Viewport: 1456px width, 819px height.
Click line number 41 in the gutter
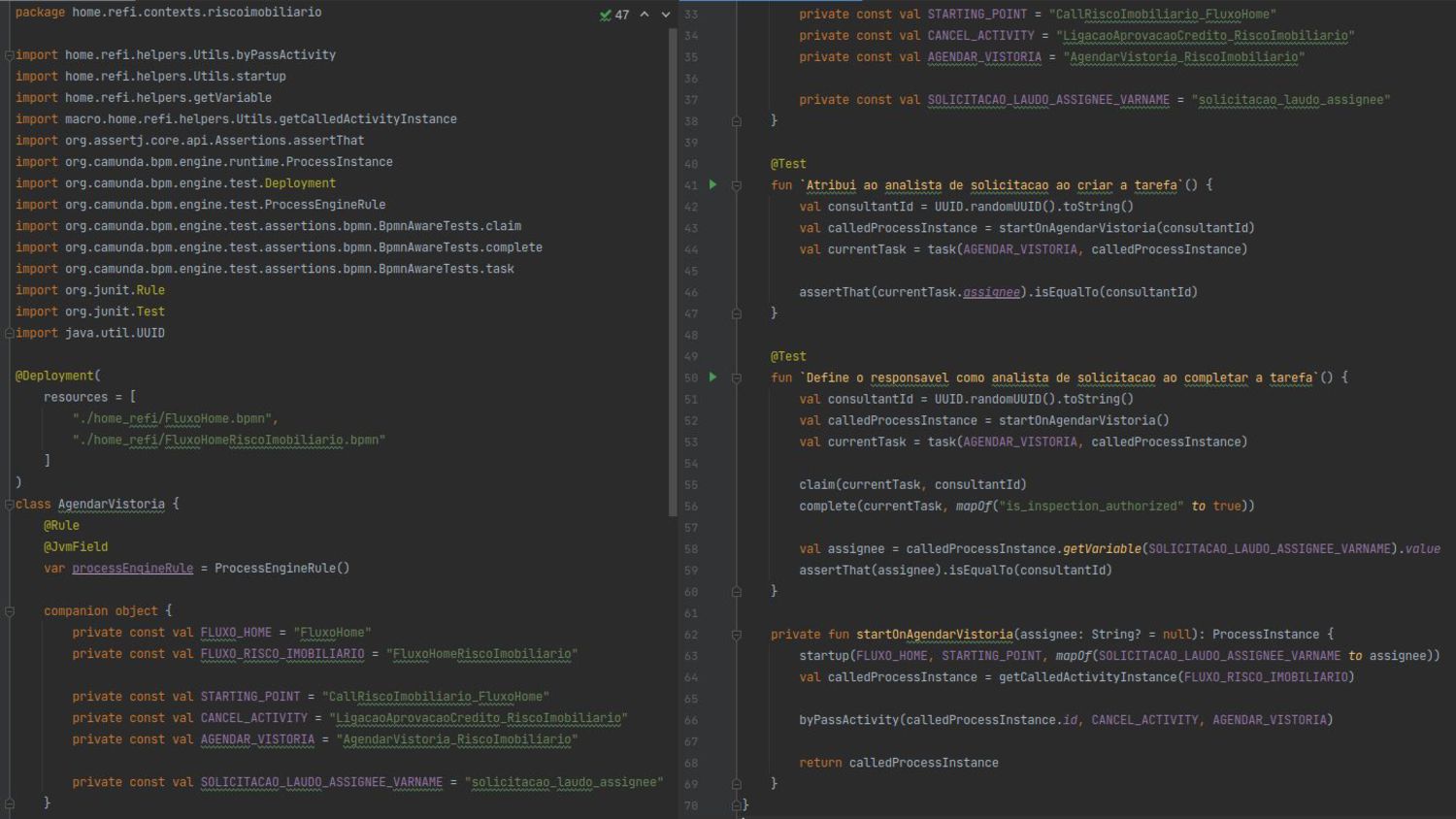(691, 185)
